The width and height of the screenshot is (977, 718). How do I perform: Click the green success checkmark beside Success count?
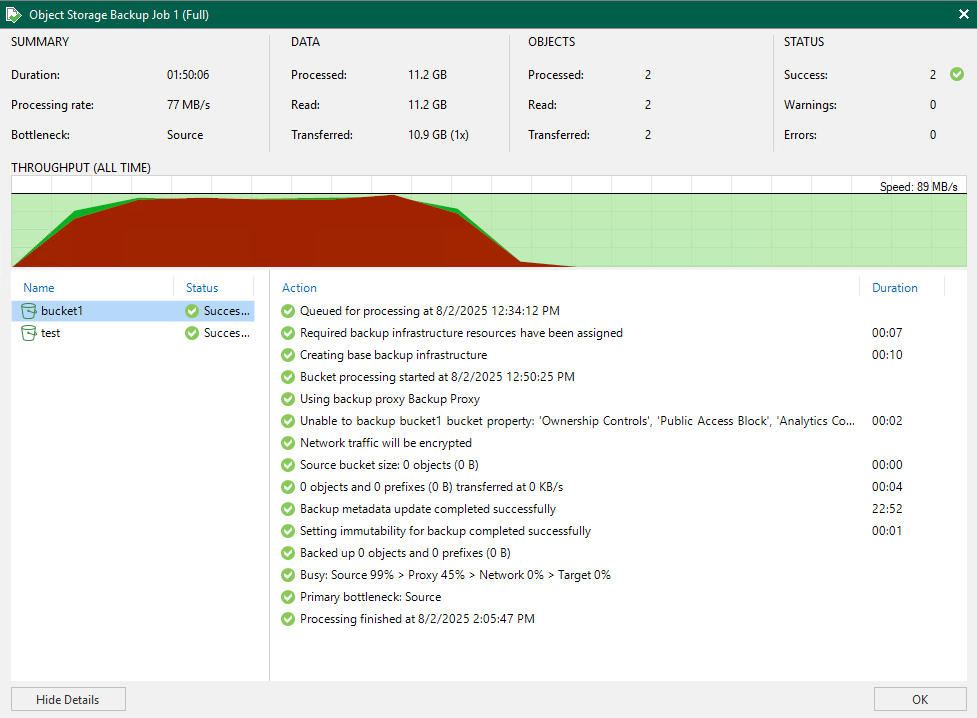[x=956, y=74]
